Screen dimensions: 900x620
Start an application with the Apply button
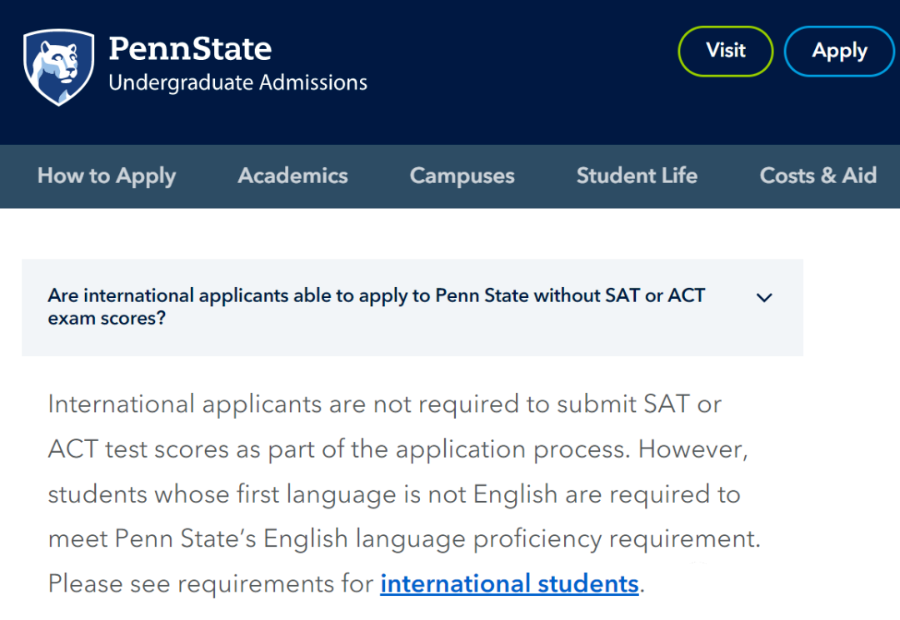pos(839,51)
